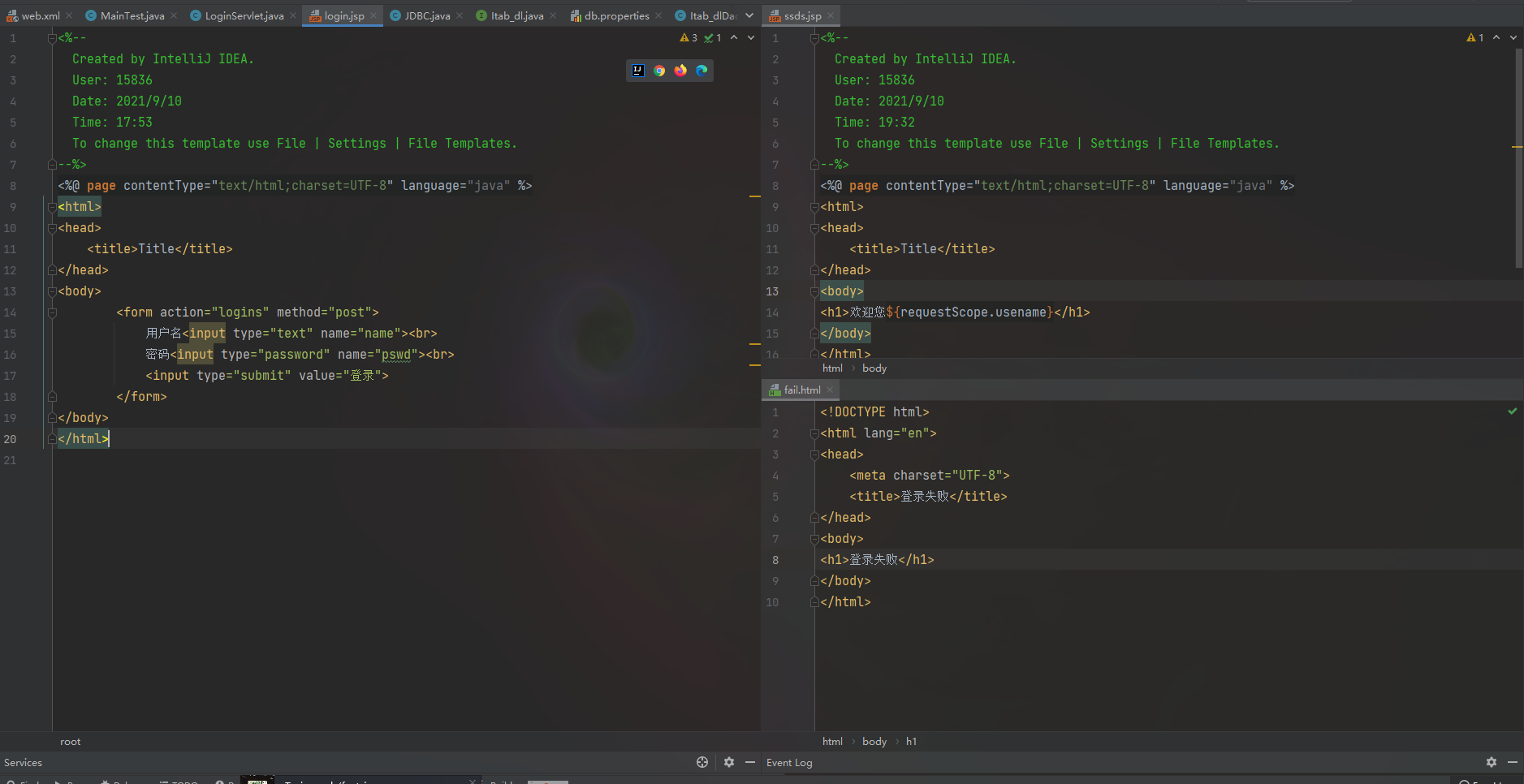Go to next highlighted error in ssds.jsp
Viewport: 1524px width, 784px height.
1513,37
